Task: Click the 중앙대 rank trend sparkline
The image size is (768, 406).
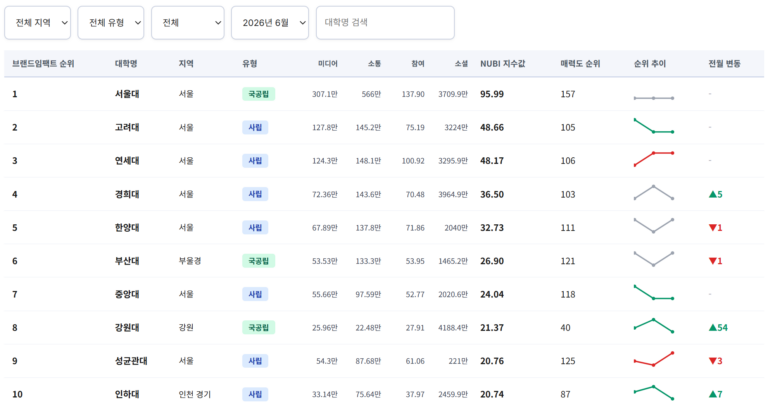Action: point(654,292)
